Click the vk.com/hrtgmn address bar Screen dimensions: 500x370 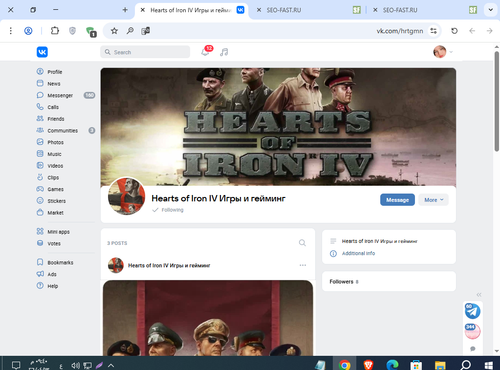click(x=400, y=31)
